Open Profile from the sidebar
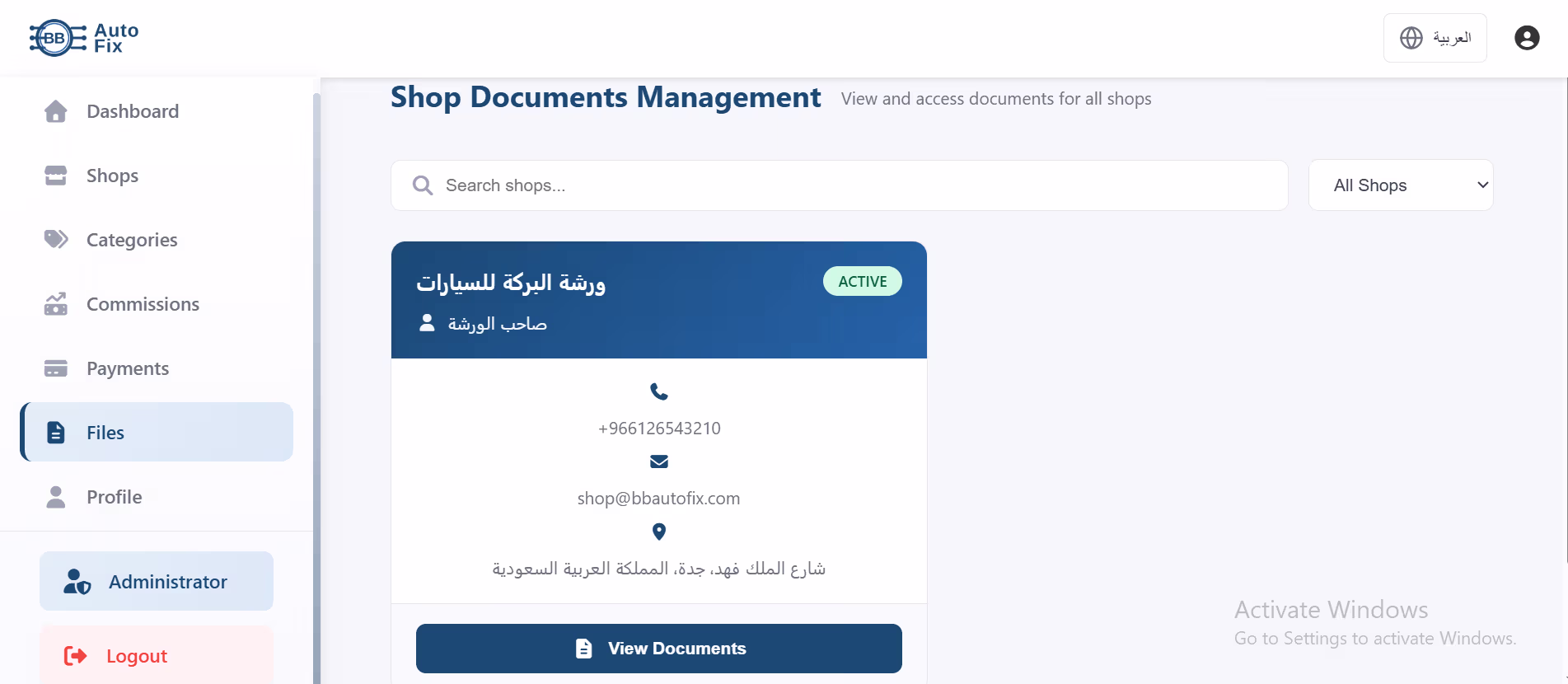This screenshot has height=684, width=1568. pyautogui.click(x=157, y=497)
